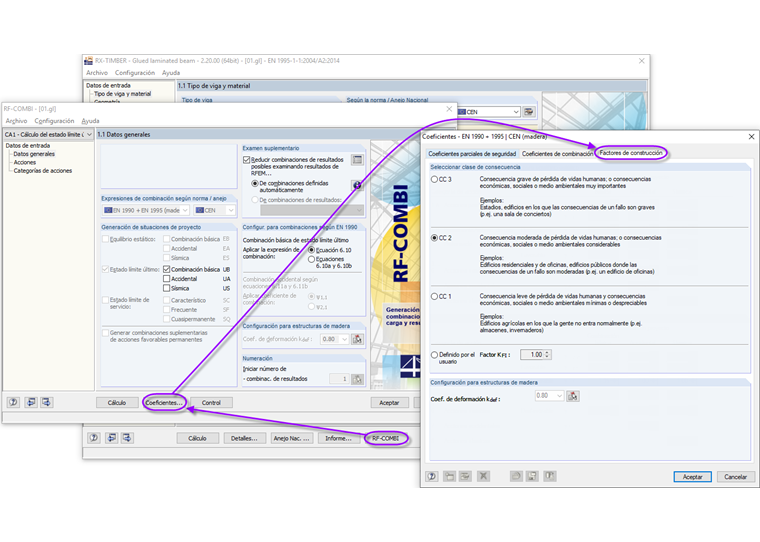Viewport: 760px width, 542px height.
Task: Click the icon just left of the X in Coeficientes
Action: pyautogui.click(x=465, y=477)
